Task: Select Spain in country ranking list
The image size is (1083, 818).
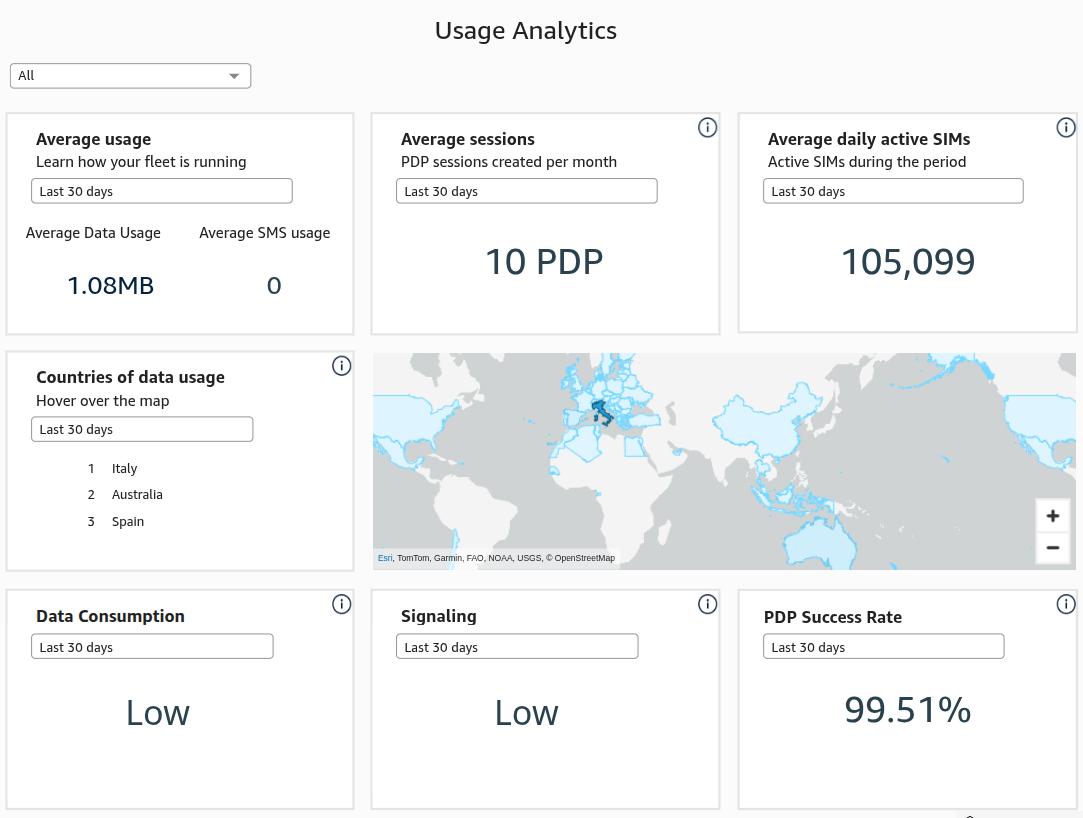Action: click(x=128, y=522)
